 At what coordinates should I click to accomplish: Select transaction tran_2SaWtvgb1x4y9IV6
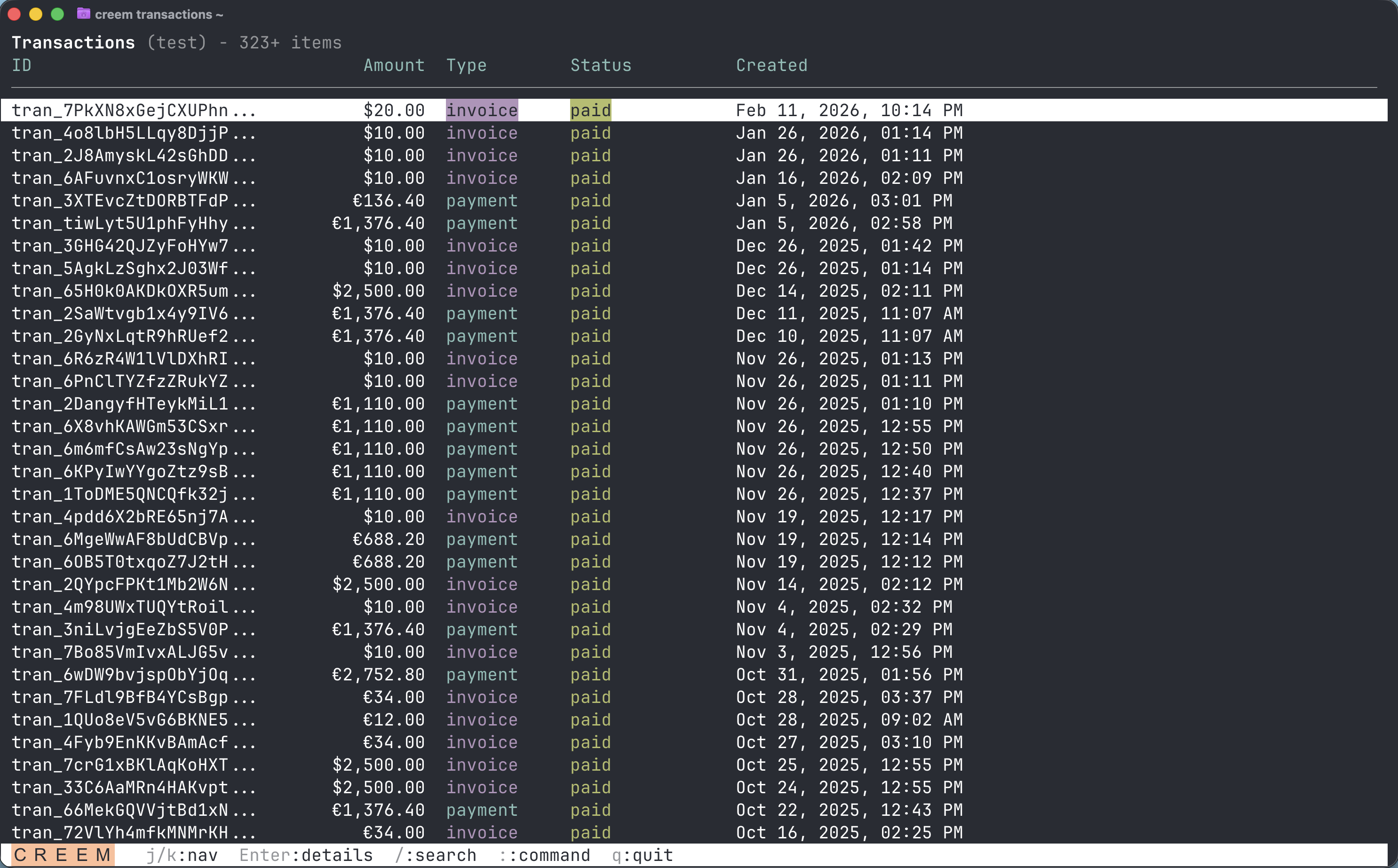tap(694, 314)
